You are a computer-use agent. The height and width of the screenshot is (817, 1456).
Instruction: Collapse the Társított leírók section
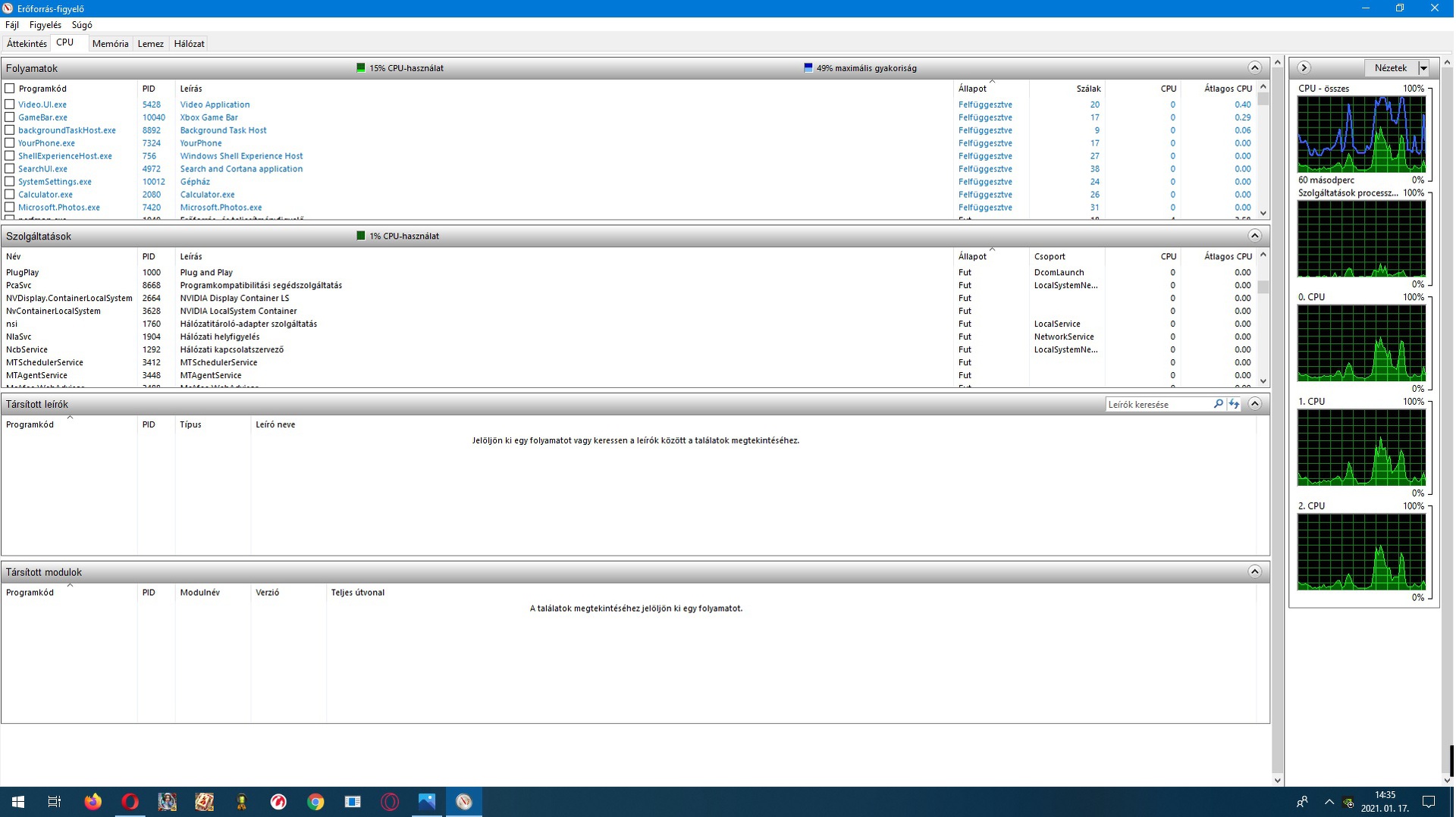click(1254, 404)
